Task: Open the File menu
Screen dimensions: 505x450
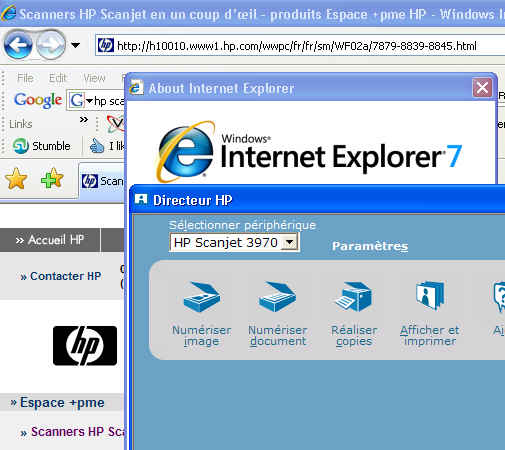Action: [25, 78]
